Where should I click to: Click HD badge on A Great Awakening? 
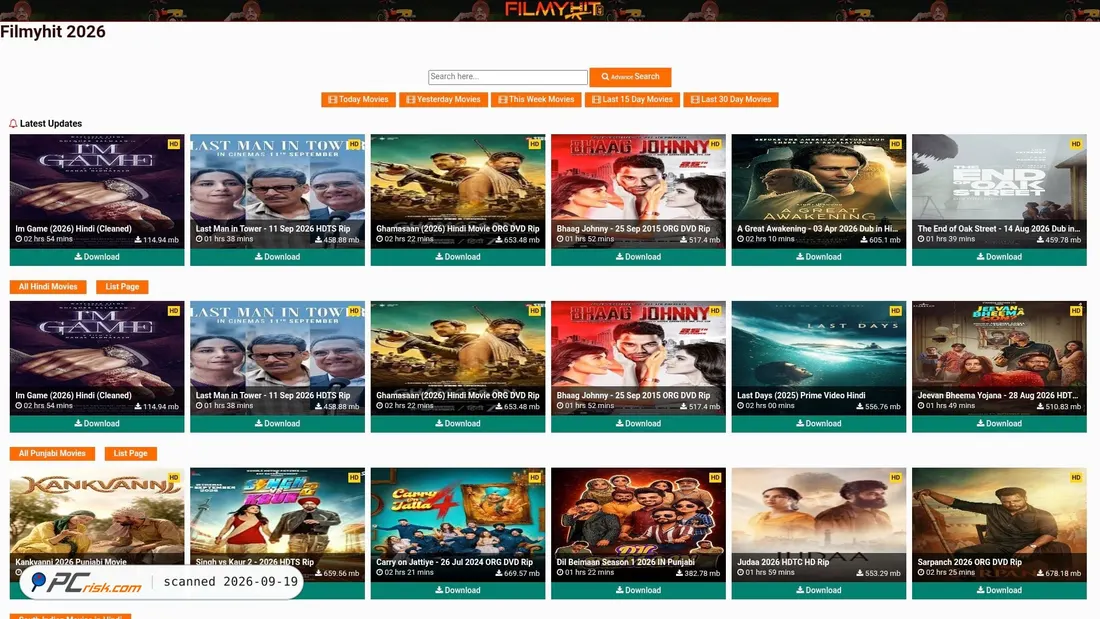tap(895, 144)
